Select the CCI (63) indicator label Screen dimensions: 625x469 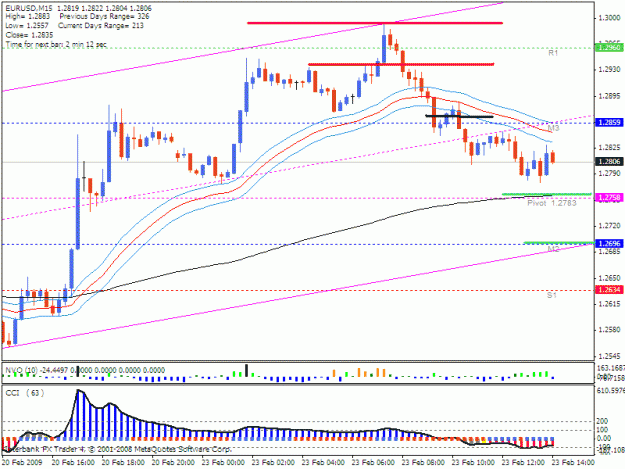[x=24, y=393]
